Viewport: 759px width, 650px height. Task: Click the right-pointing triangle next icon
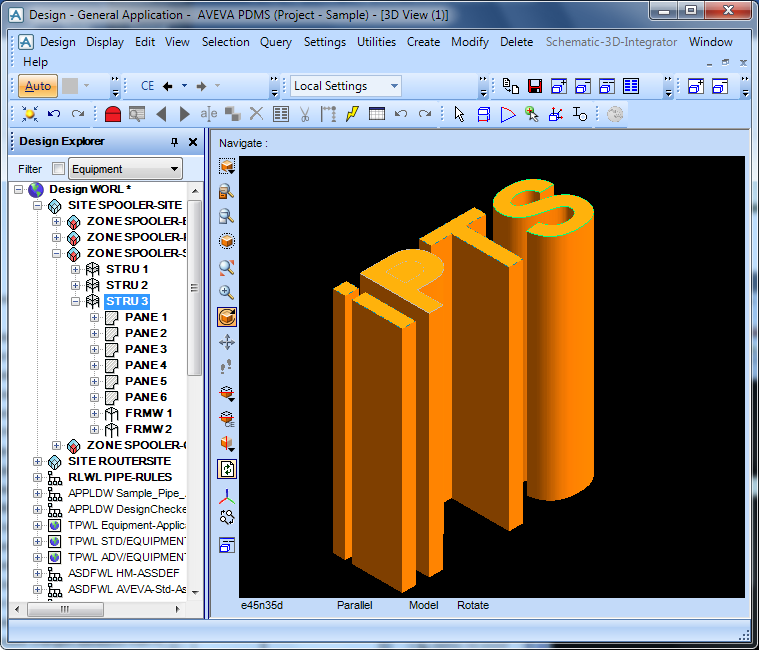click(184, 114)
